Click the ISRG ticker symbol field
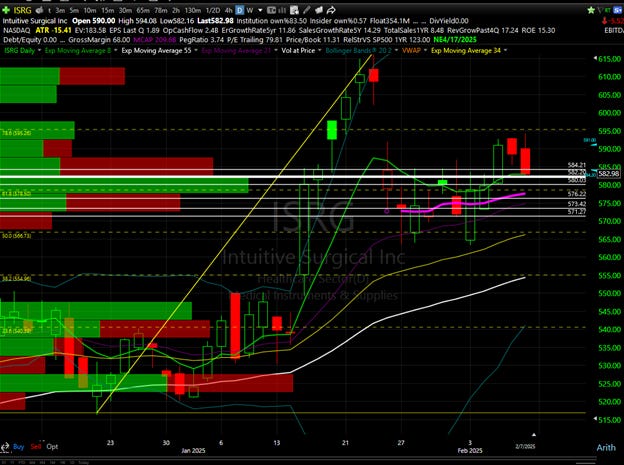 click(22, 10)
